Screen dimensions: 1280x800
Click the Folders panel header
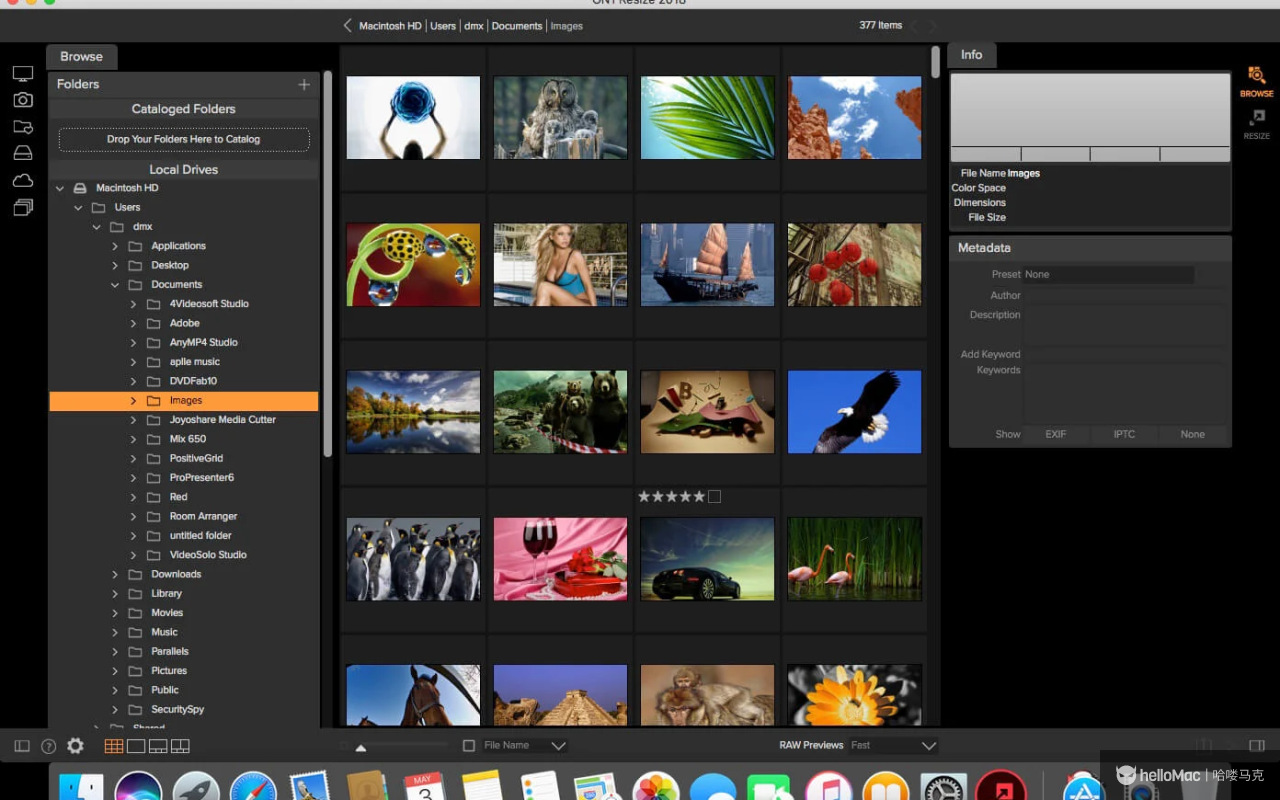tap(184, 84)
